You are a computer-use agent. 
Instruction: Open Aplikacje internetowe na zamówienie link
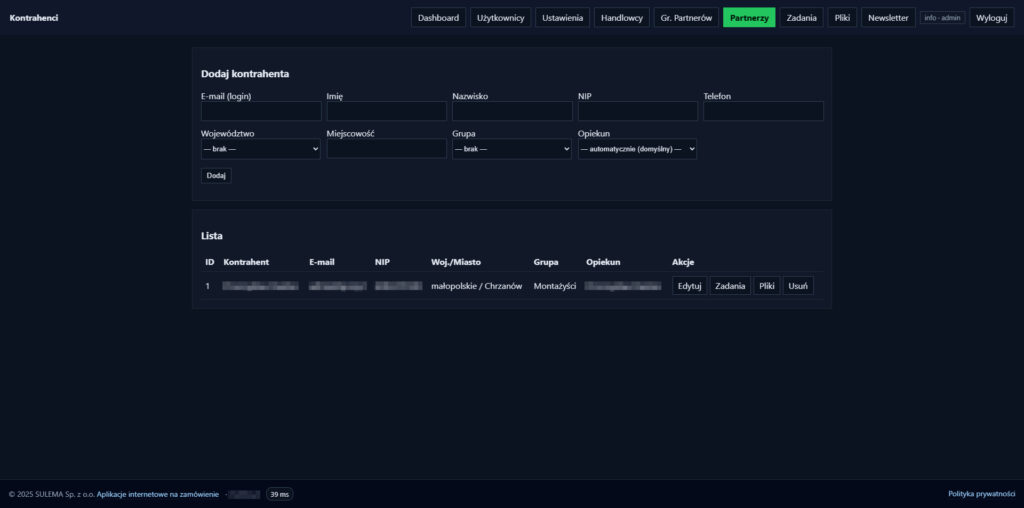[x=158, y=494]
